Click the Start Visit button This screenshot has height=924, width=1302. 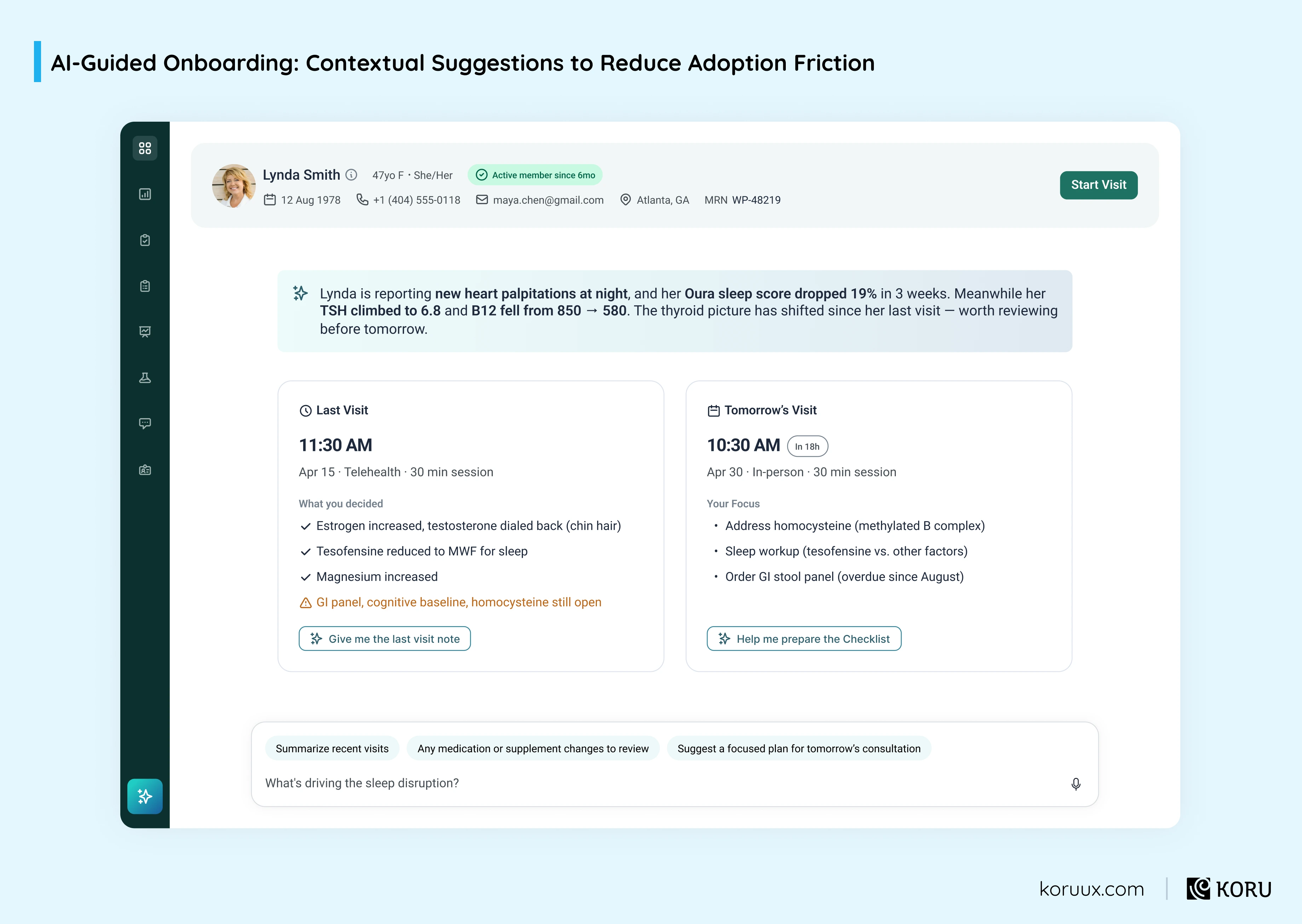1098,185
